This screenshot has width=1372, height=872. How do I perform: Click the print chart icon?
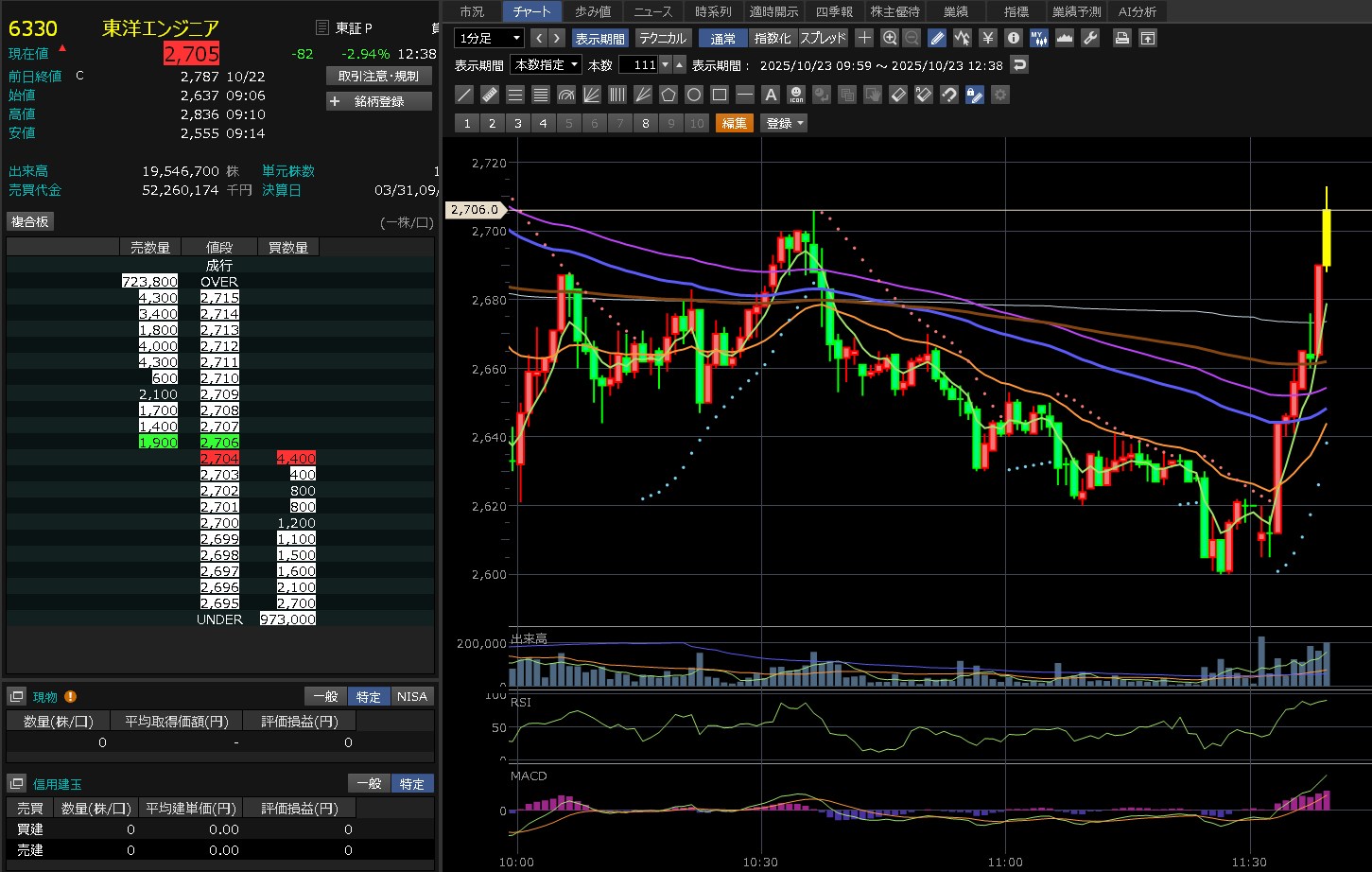tap(1121, 38)
